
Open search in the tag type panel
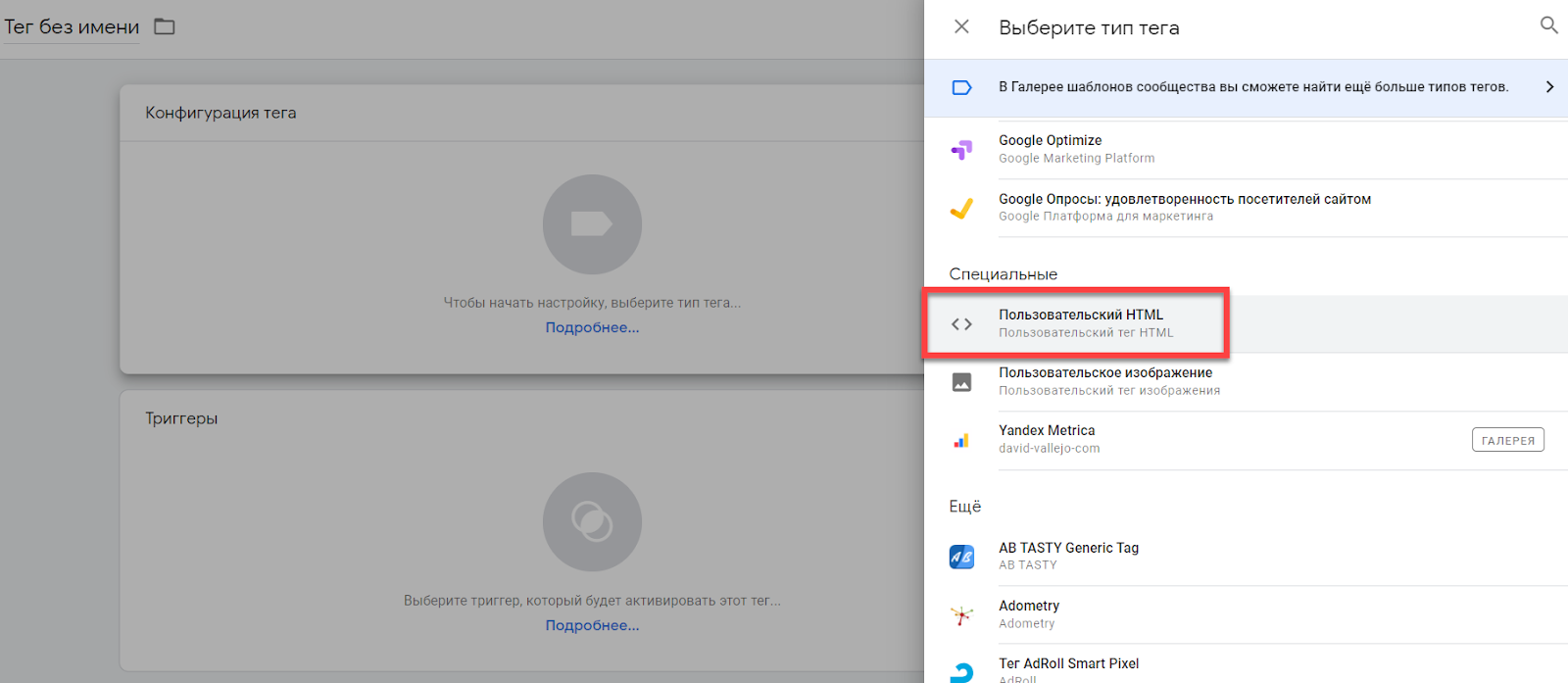(x=1548, y=25)
